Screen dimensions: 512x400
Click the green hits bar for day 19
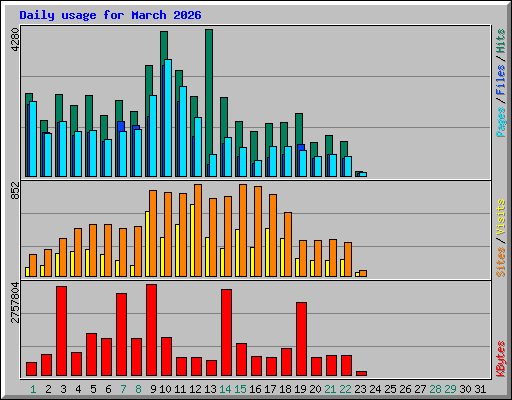(299, 129)
